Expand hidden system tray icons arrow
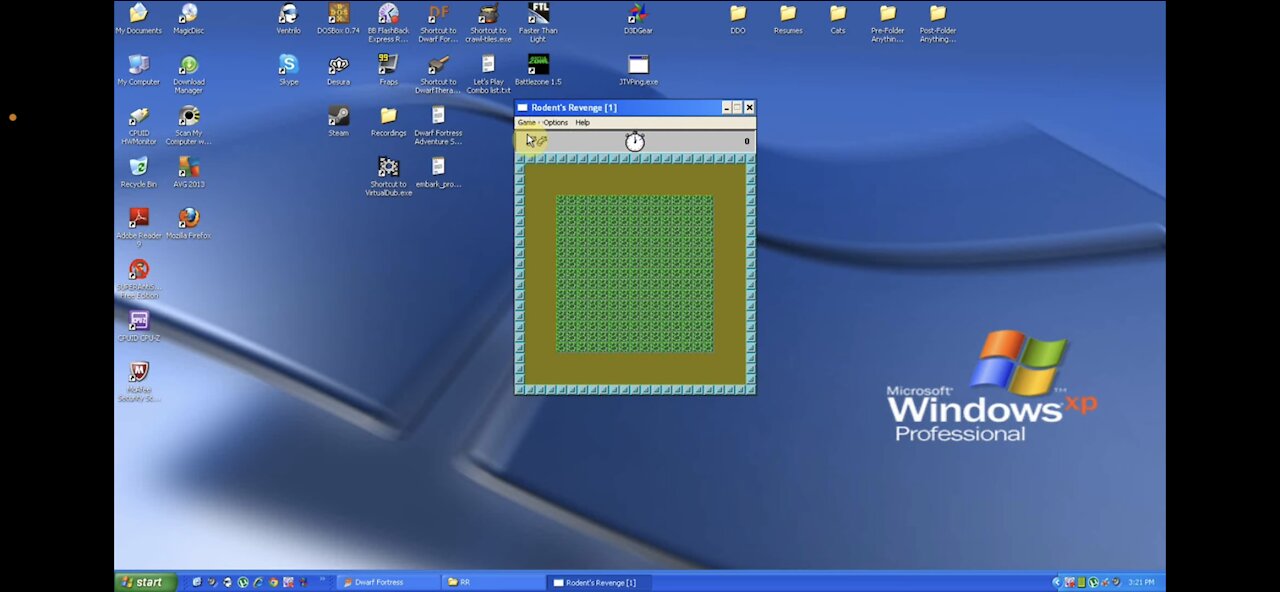The image size is (1280, 592). coord(1057,582)
